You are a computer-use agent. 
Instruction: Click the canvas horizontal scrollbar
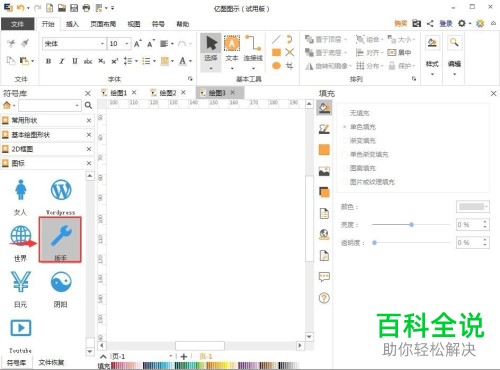tap(200, 346)
